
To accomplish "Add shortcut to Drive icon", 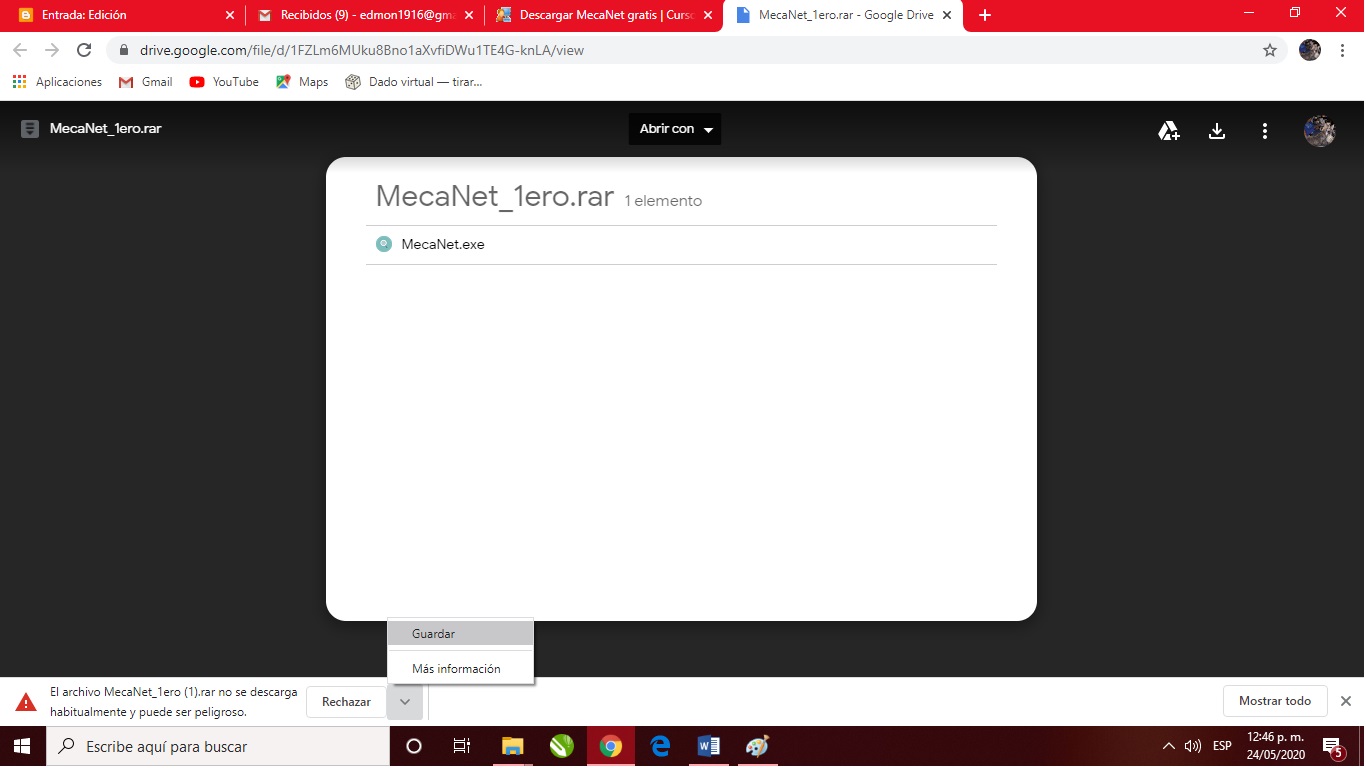I will click(x=1168, y=131).
